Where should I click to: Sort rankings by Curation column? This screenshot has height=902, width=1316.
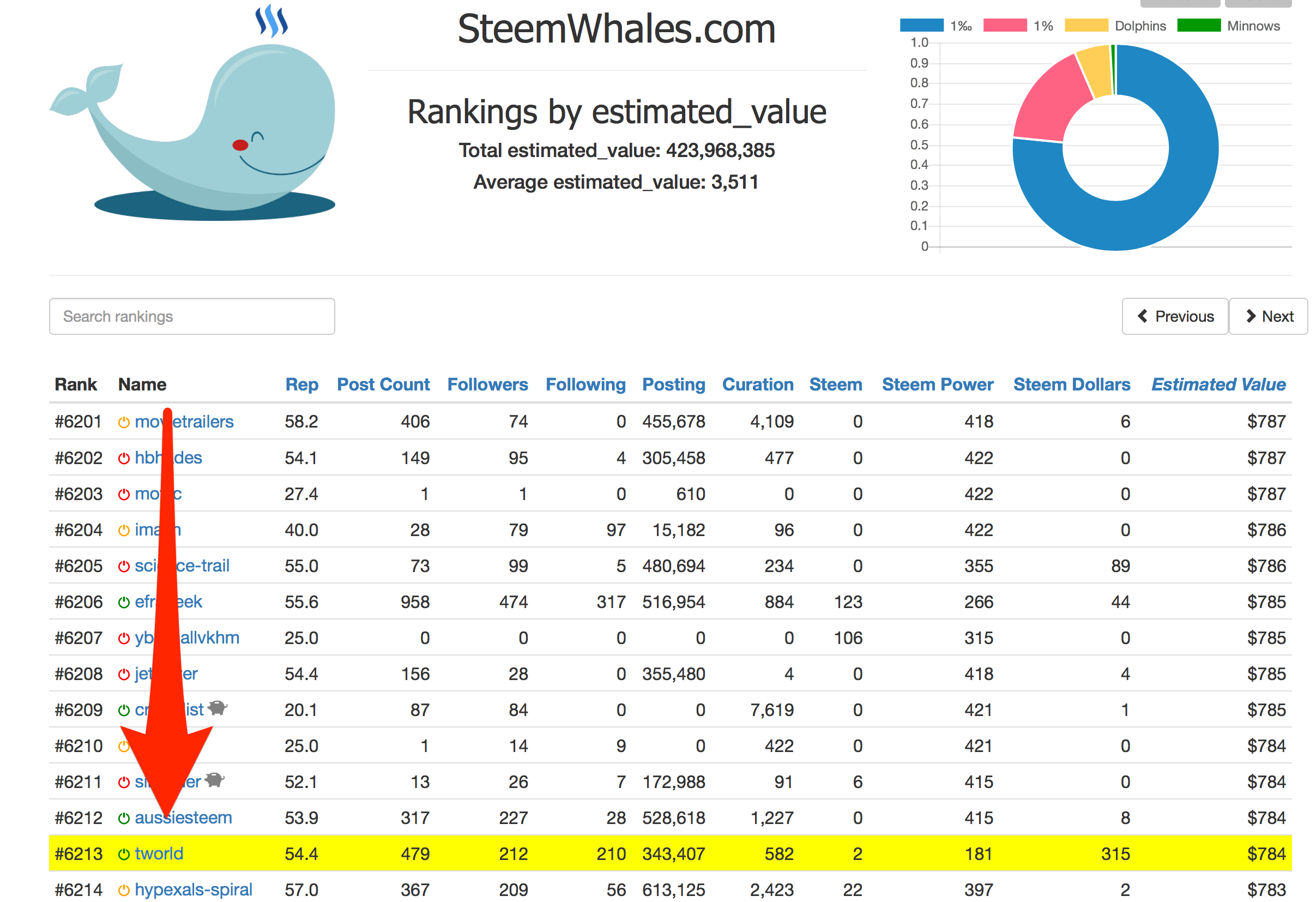[758, 384]
